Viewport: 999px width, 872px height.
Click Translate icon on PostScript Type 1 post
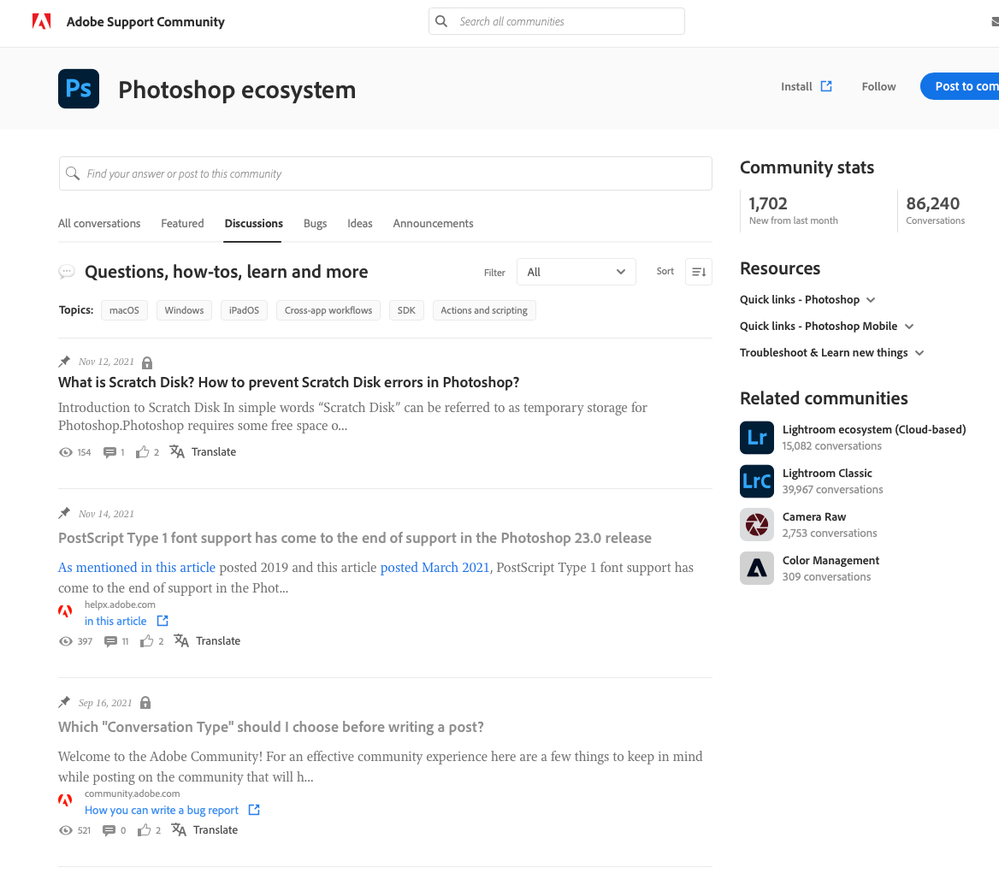(181, 641)
